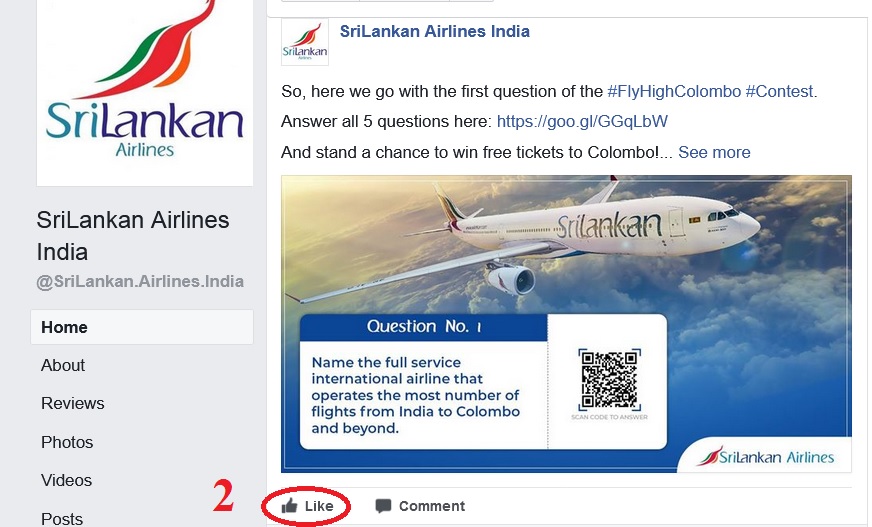Open the goo.gl/GGqLbW link
This screenshot has height=527, width=872.
pyautogui.click(x=582, y=121)
